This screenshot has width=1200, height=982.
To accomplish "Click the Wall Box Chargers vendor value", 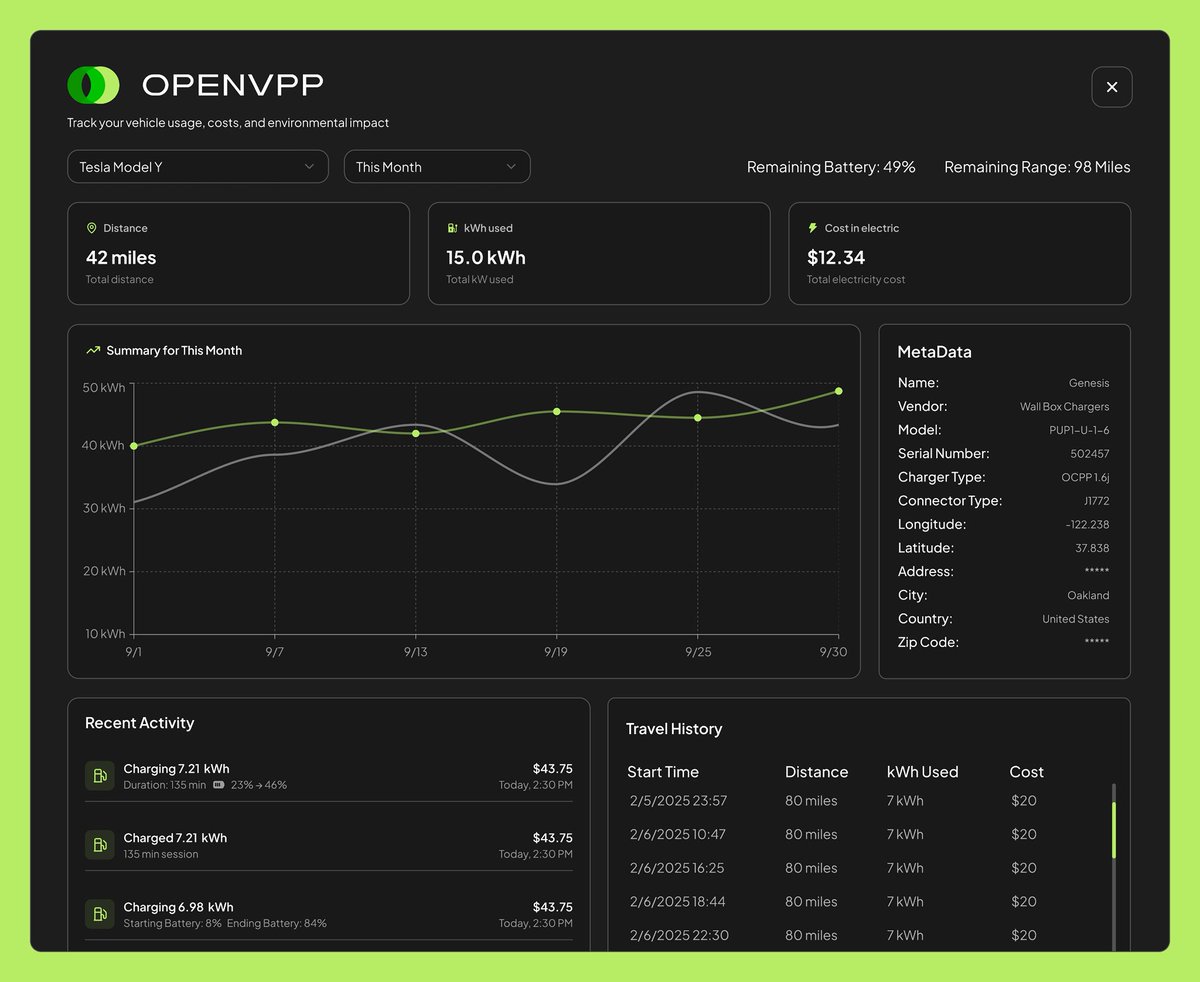I will 1064,407.
